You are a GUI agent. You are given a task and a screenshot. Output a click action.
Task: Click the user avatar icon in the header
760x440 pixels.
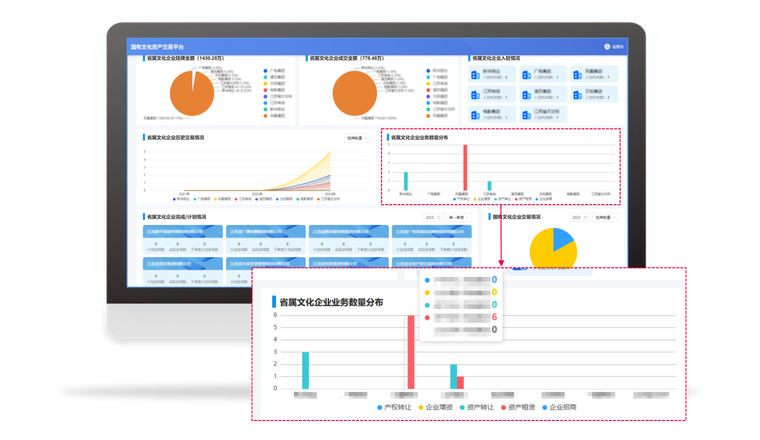pyautogui.click(x=607, y=47)
